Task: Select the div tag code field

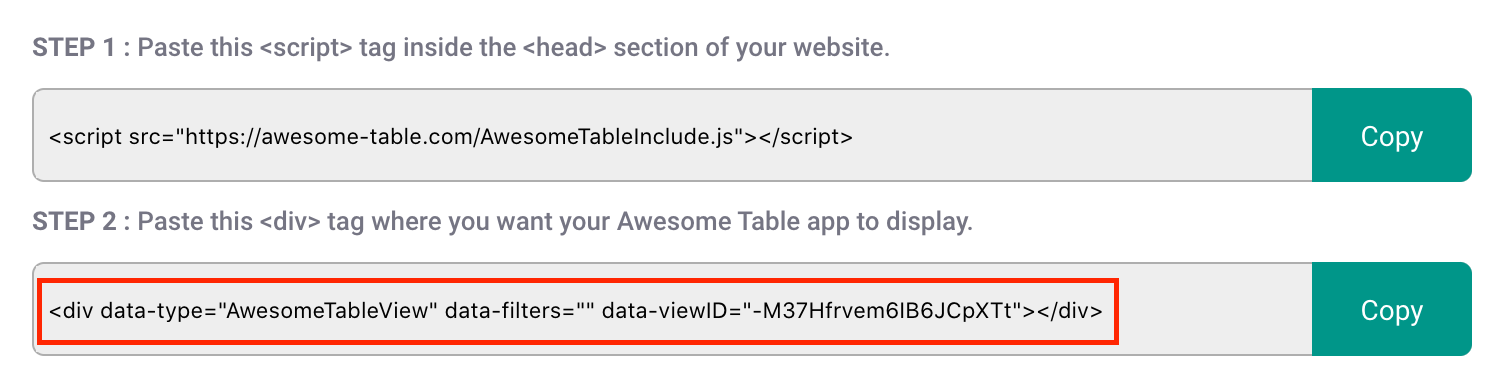Action: pos(672,309)
